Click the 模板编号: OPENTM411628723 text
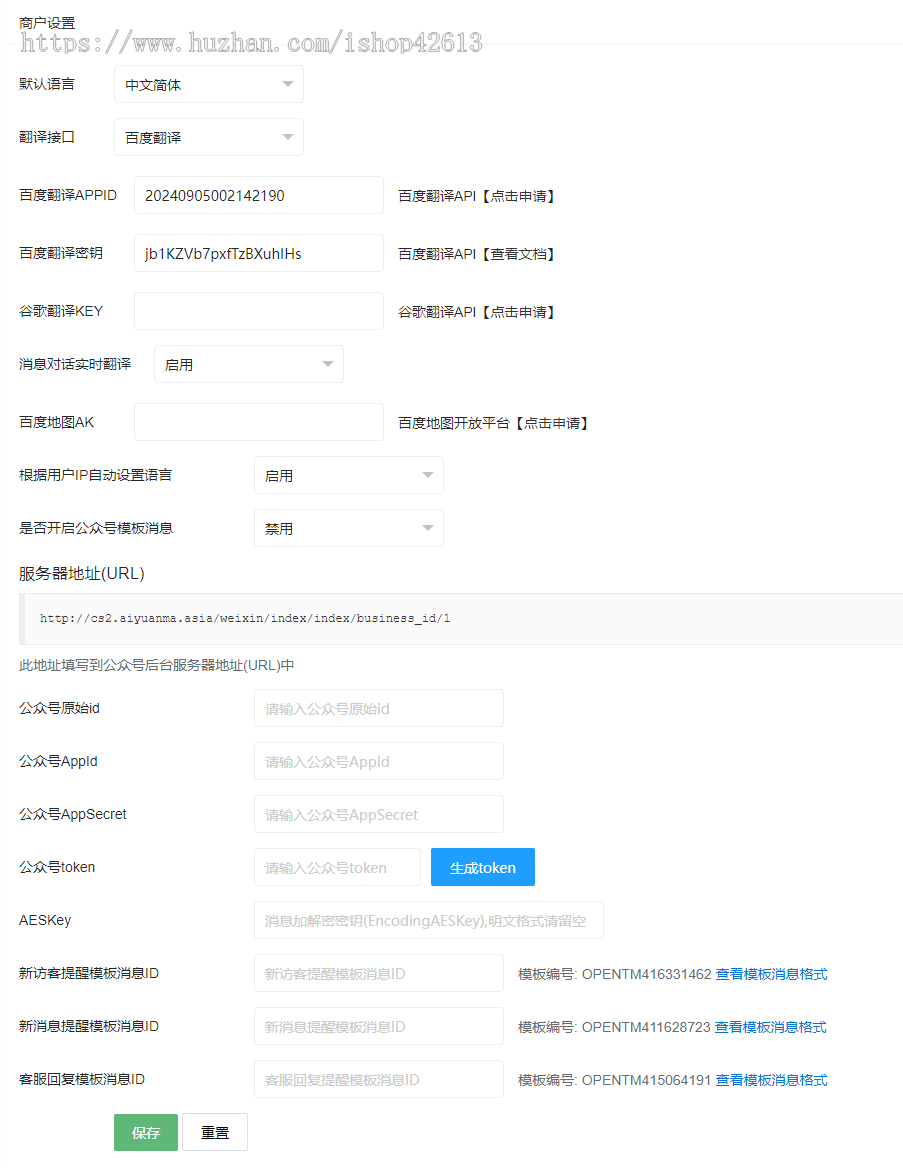This screenshot has height=1168, width=903. [x=614, y=1027]
